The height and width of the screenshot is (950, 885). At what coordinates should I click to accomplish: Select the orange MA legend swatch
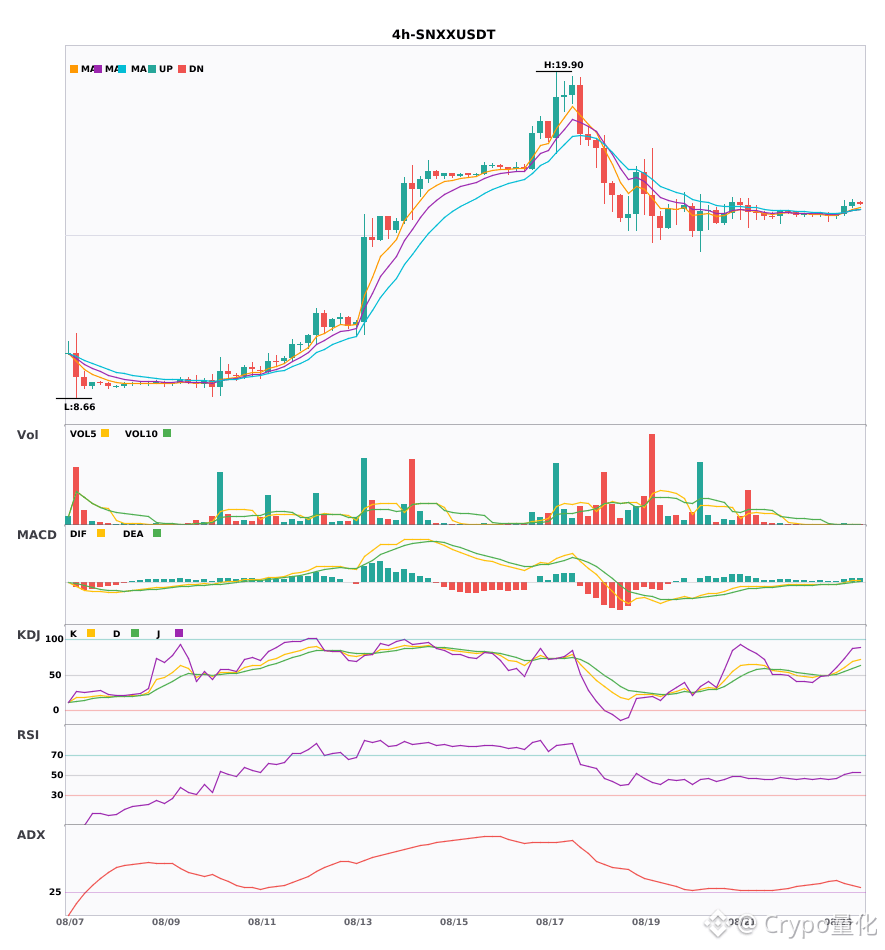74,69
